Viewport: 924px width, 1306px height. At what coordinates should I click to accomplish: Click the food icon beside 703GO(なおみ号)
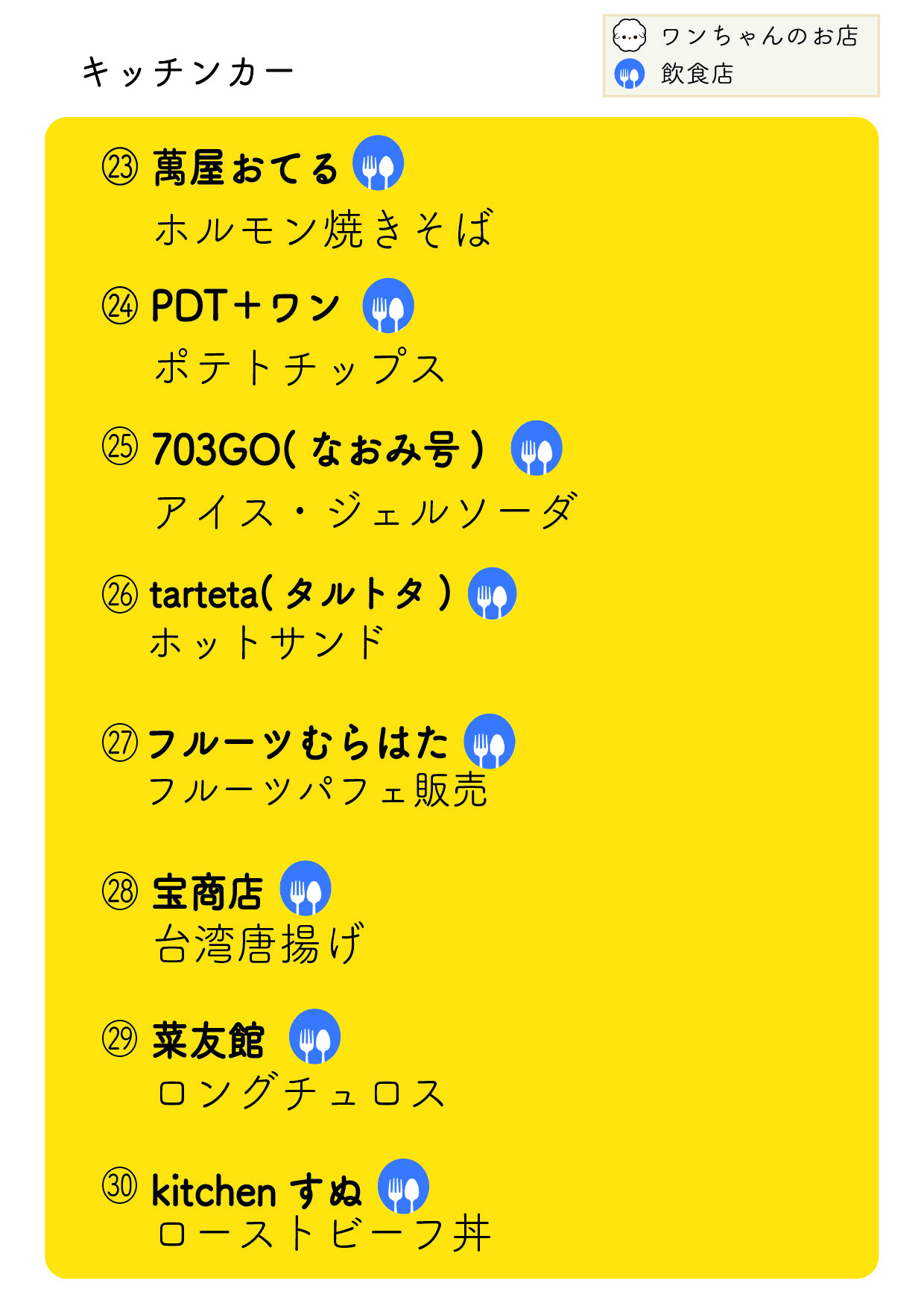[x=537, y=448]
